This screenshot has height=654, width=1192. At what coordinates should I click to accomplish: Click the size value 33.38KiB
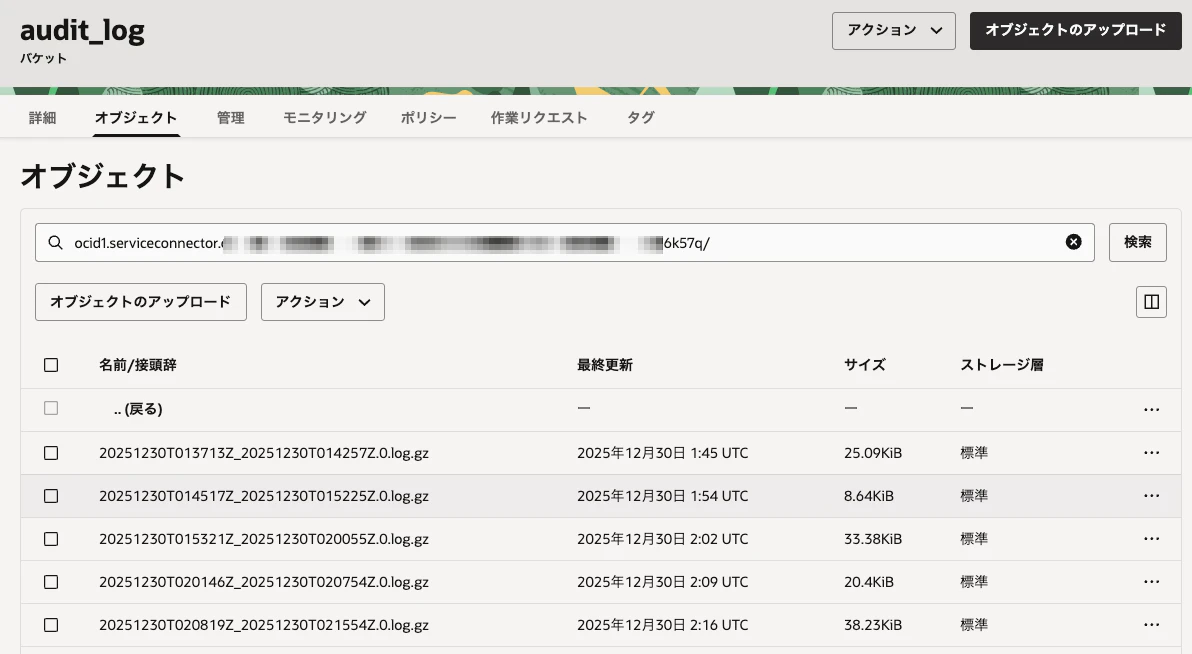click(873, 538)
